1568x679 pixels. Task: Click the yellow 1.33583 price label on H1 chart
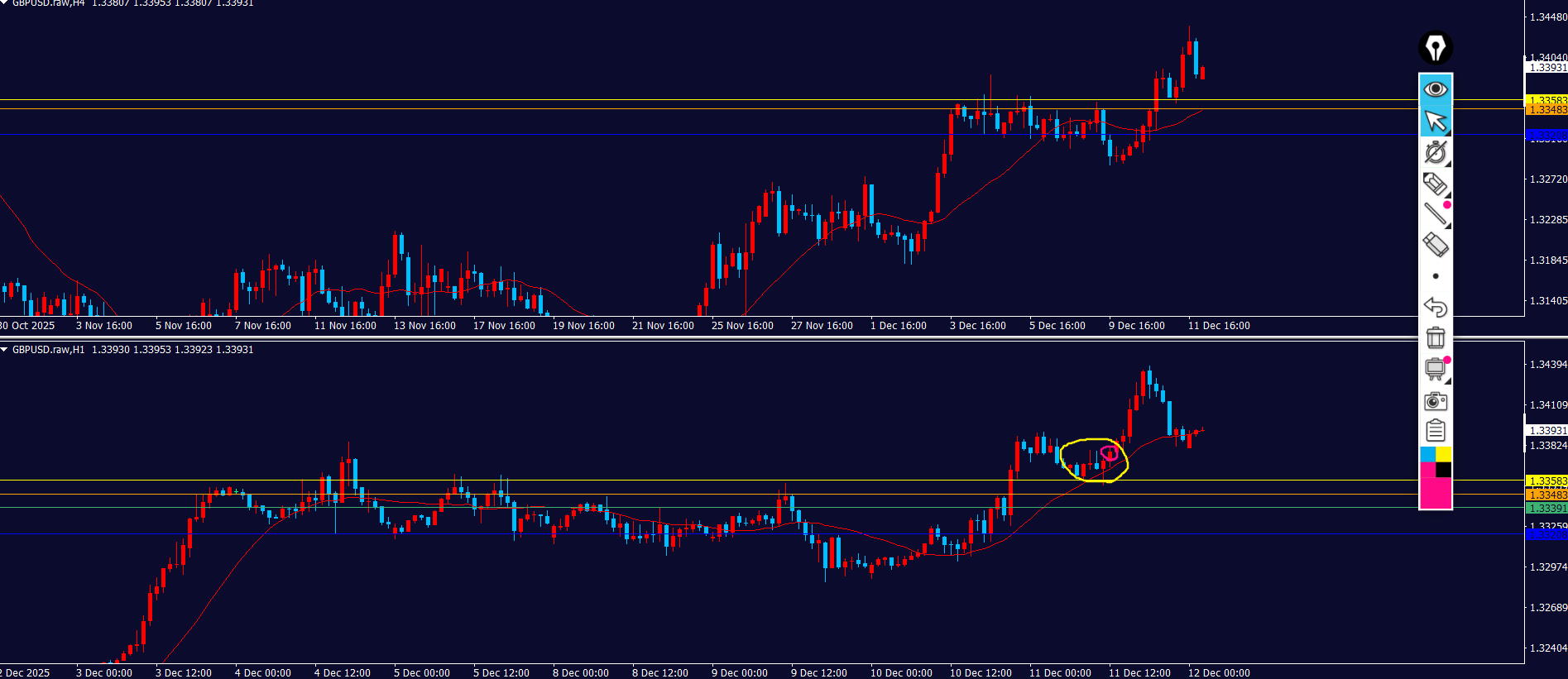1546,481
